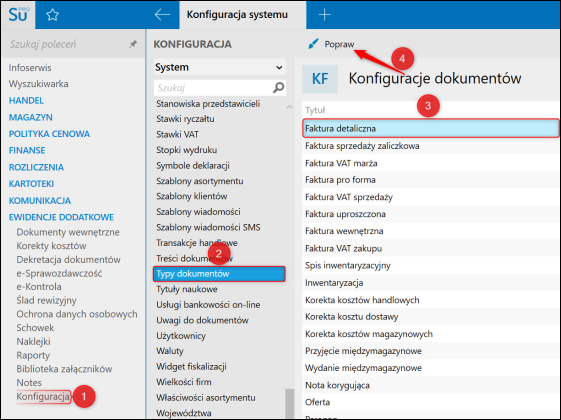Open e-Sprawozdawczość
Viewport: 561px width, 420px height.
(x=59, y=273)
